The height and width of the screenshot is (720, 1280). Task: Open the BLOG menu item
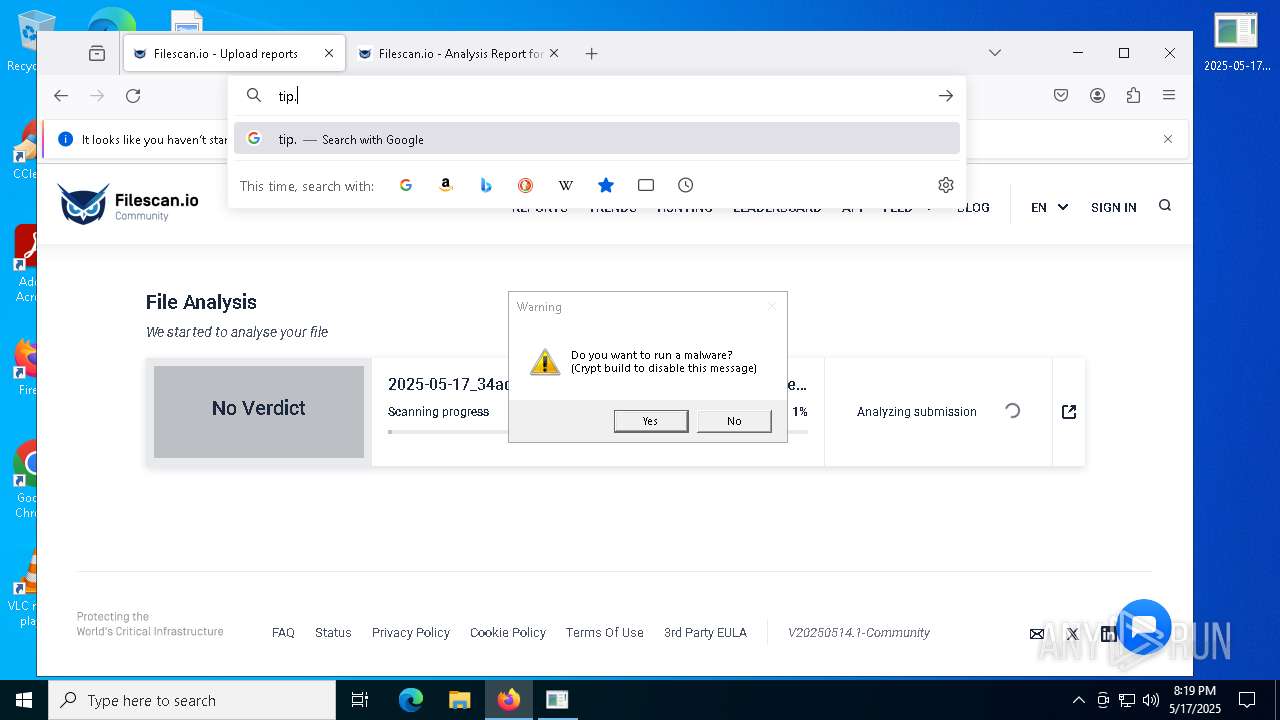[973, 207]
